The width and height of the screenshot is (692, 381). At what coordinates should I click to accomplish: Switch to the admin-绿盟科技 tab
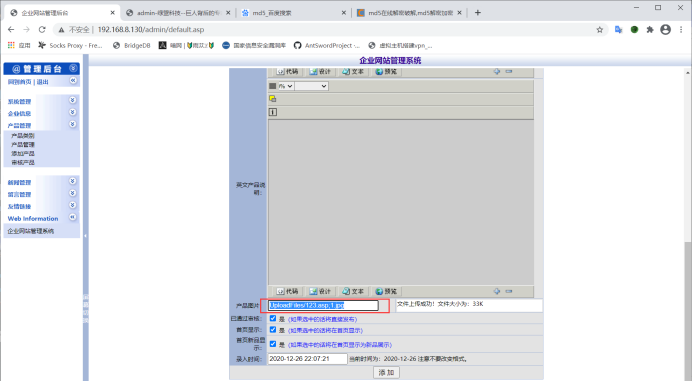[x=178, y=13]
